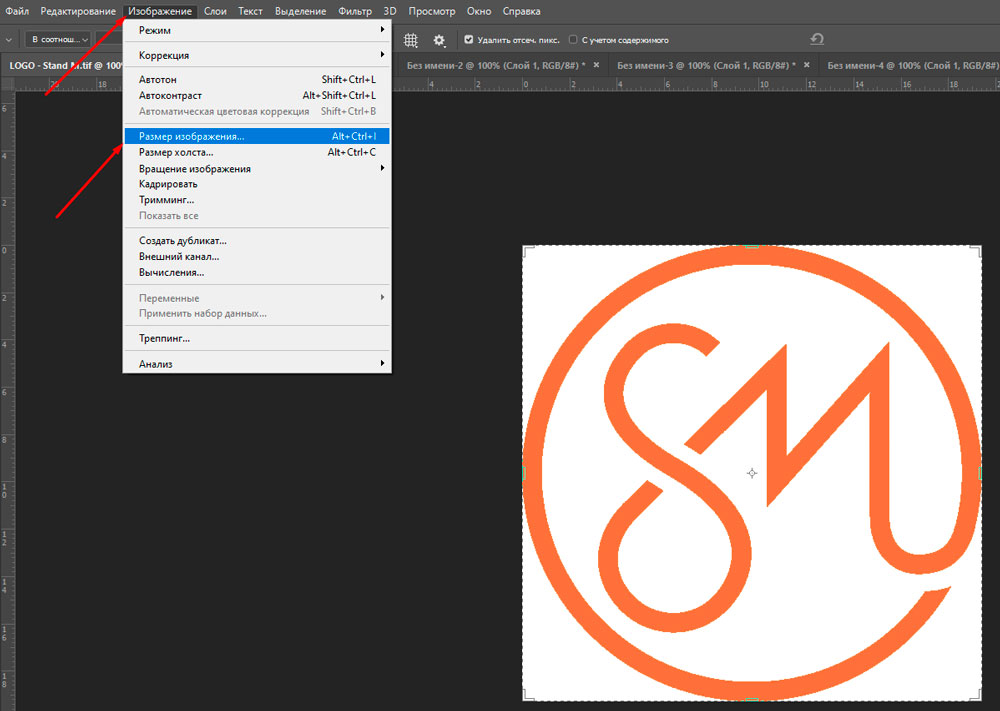Click the bottom-left crop corner handle
This screenshot has width=1000, height=711.
pos(526,697)
